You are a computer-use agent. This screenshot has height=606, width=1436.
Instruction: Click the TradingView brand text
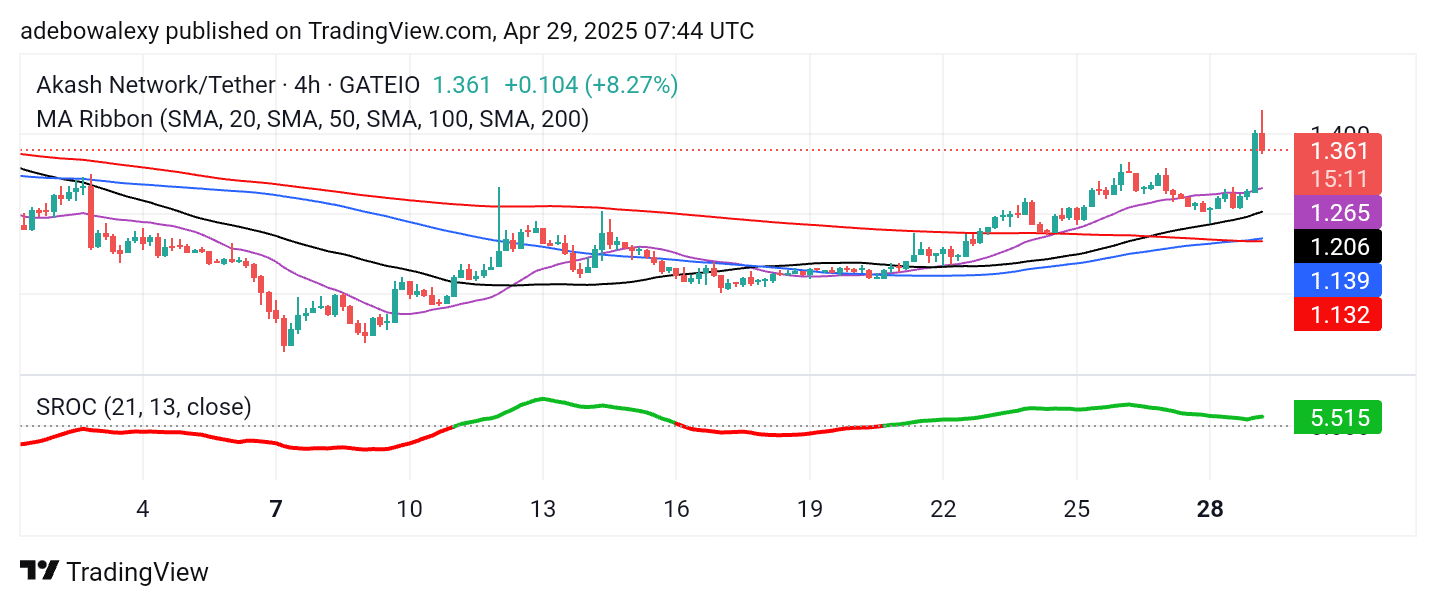point(137,572)
